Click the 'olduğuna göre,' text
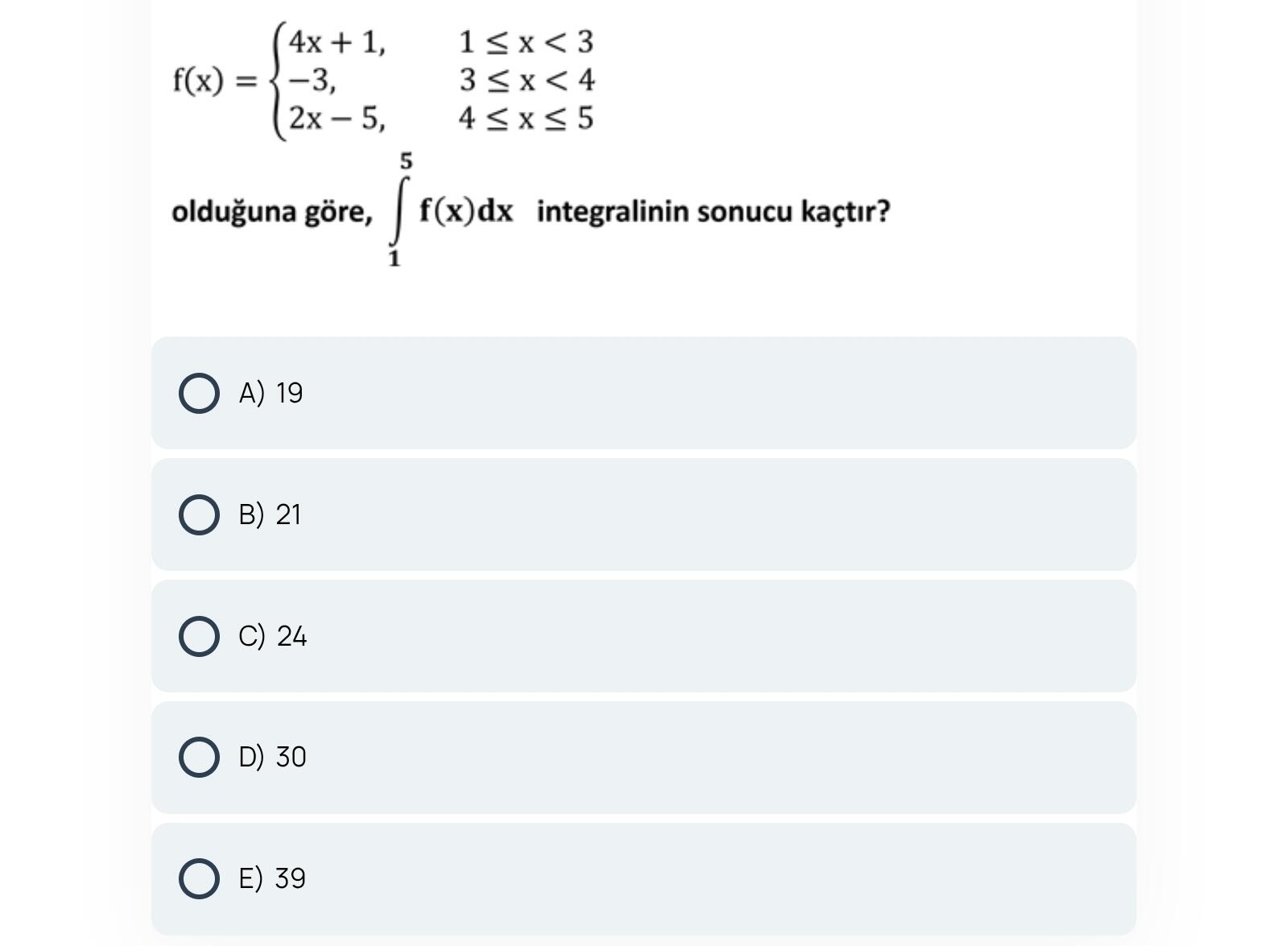 click(x=272, y=213)
